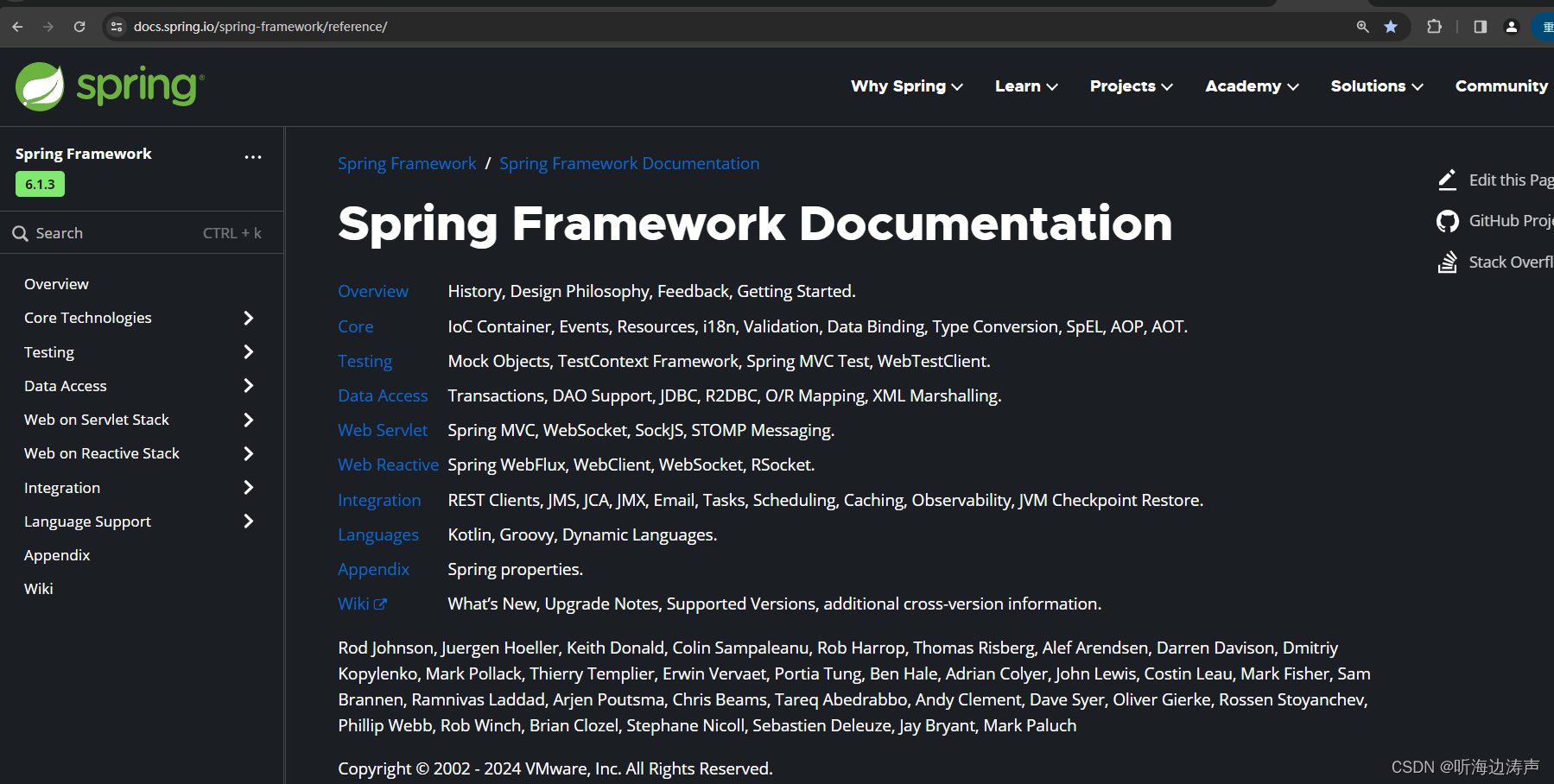Open the Solutions dropdown menu
1554x784 pixels.
click(1377, 86)
